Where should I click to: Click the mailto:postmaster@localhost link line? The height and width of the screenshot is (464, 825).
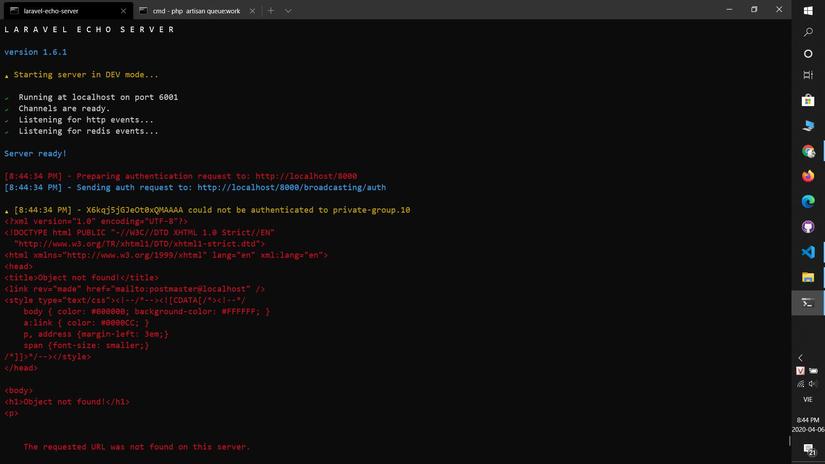pyautogui.click(x=135, y=289)
